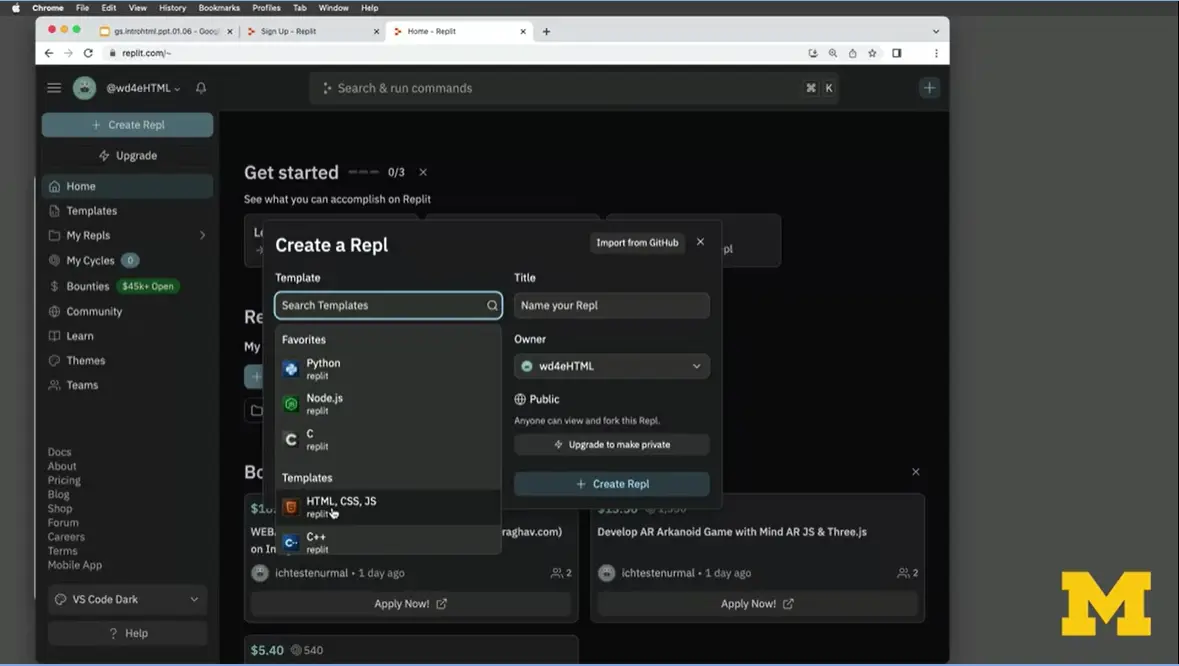Open the browser zoom icon
1179x666 pixels.
coord(832,53)
